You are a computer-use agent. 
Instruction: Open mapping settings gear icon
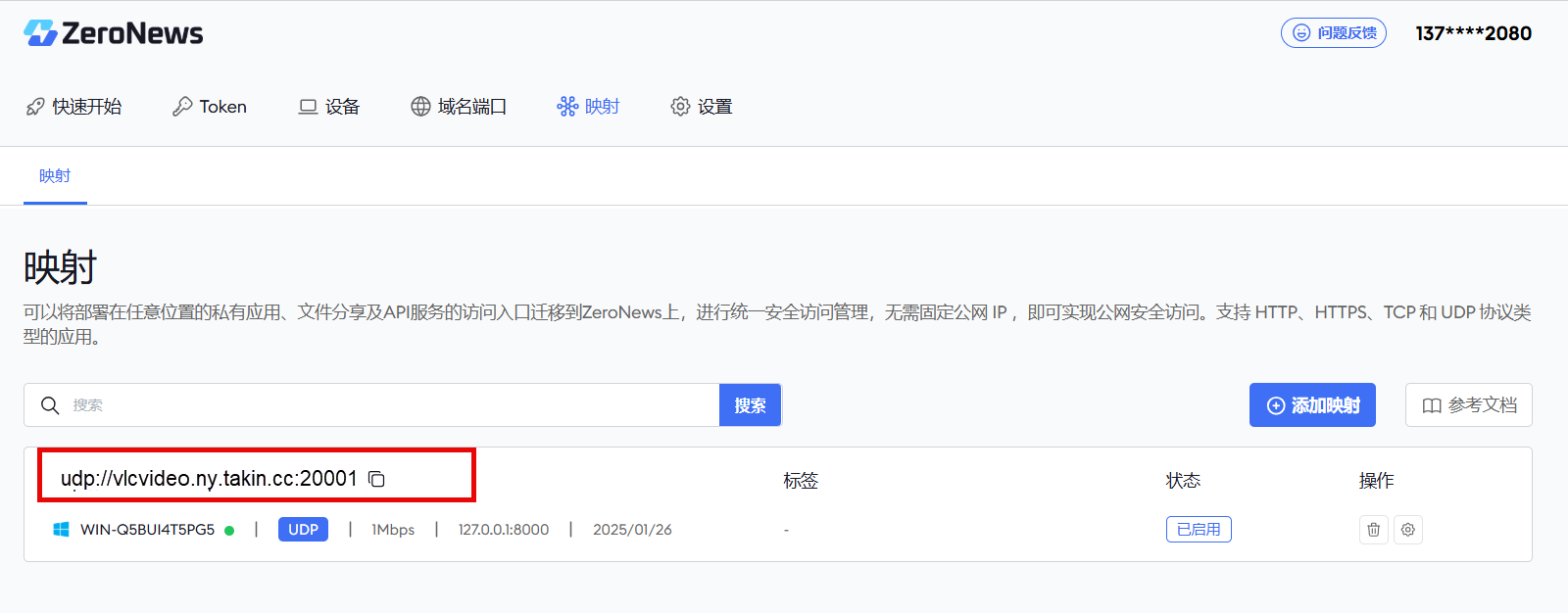coord(1408,530)
